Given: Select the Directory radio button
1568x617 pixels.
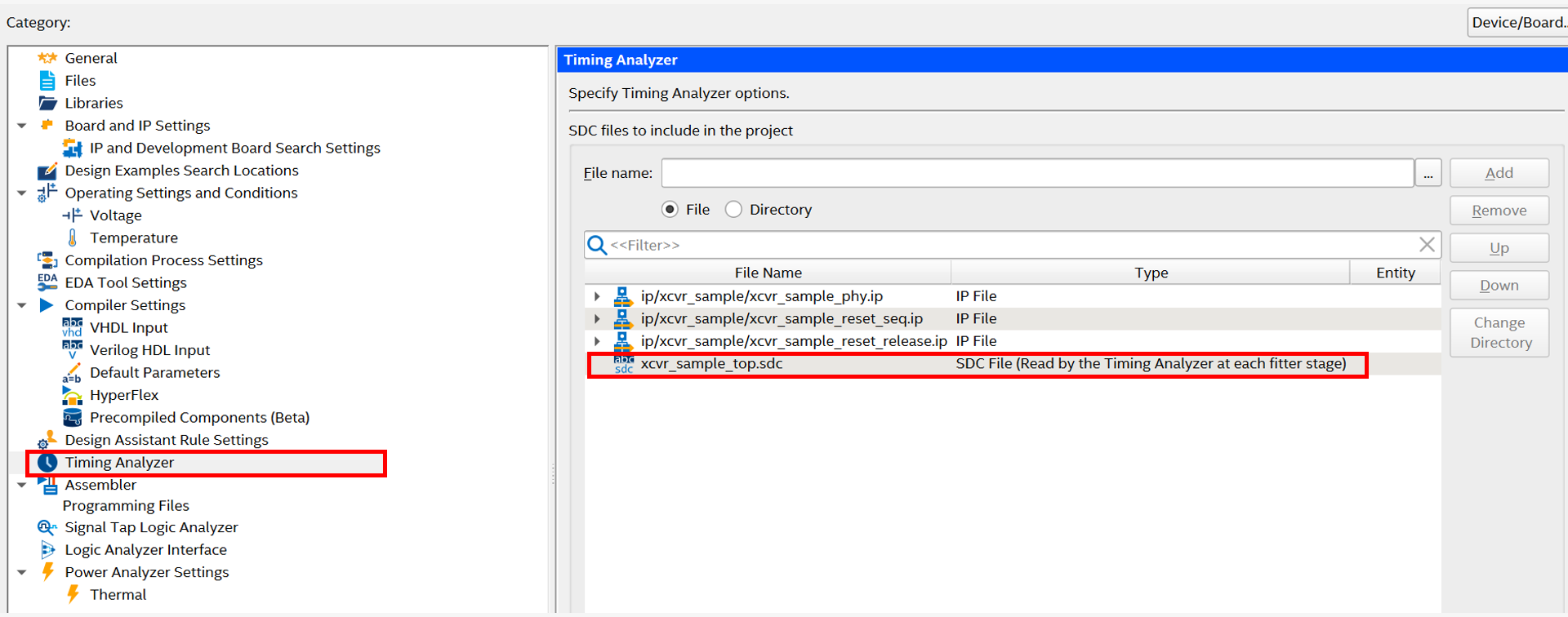Looking at the screenshot, I should click(733, 210).
